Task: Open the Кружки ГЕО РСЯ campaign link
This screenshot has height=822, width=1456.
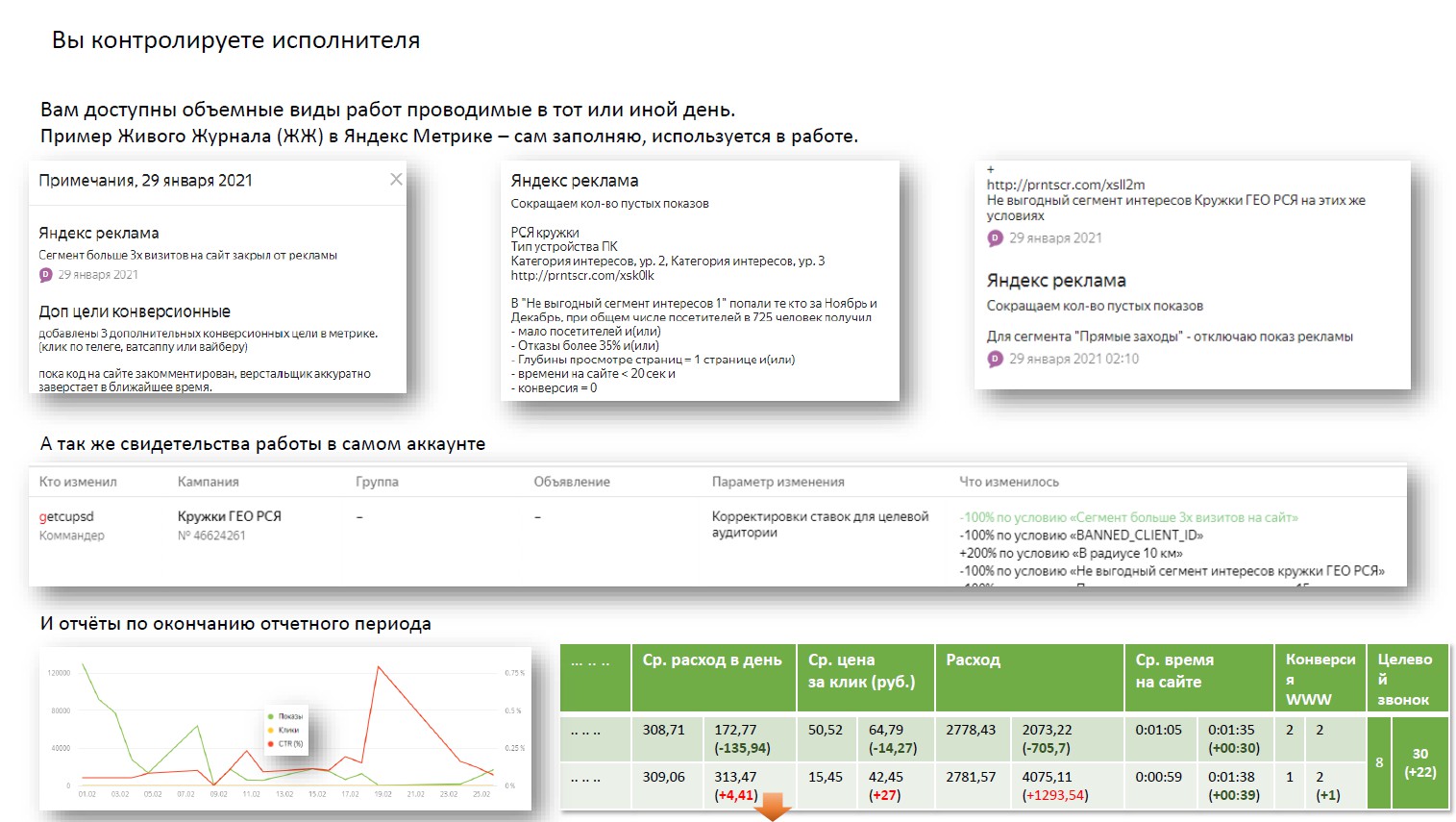Action: (229, 516)
